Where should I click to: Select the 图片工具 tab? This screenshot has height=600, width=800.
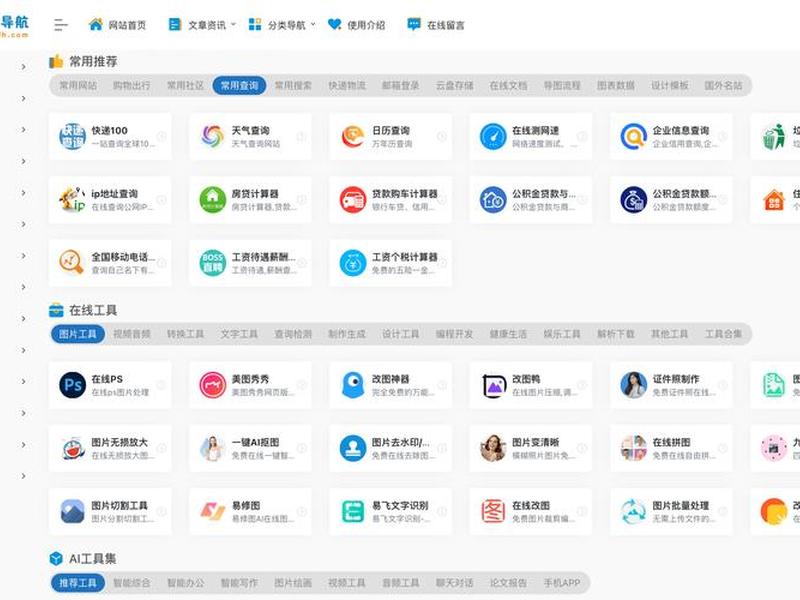click(x=78, y=334)
